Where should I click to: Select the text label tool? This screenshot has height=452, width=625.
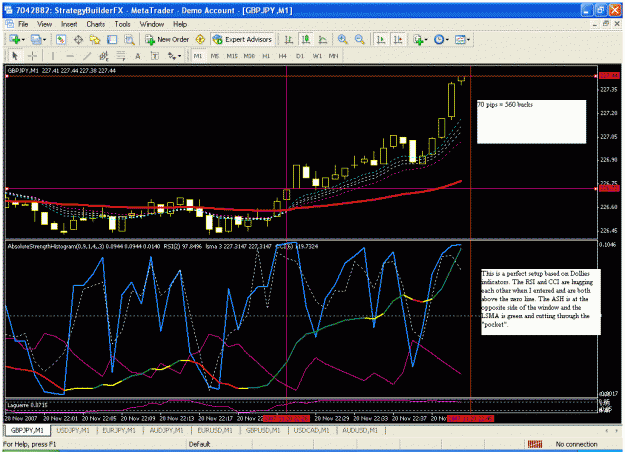155,56
